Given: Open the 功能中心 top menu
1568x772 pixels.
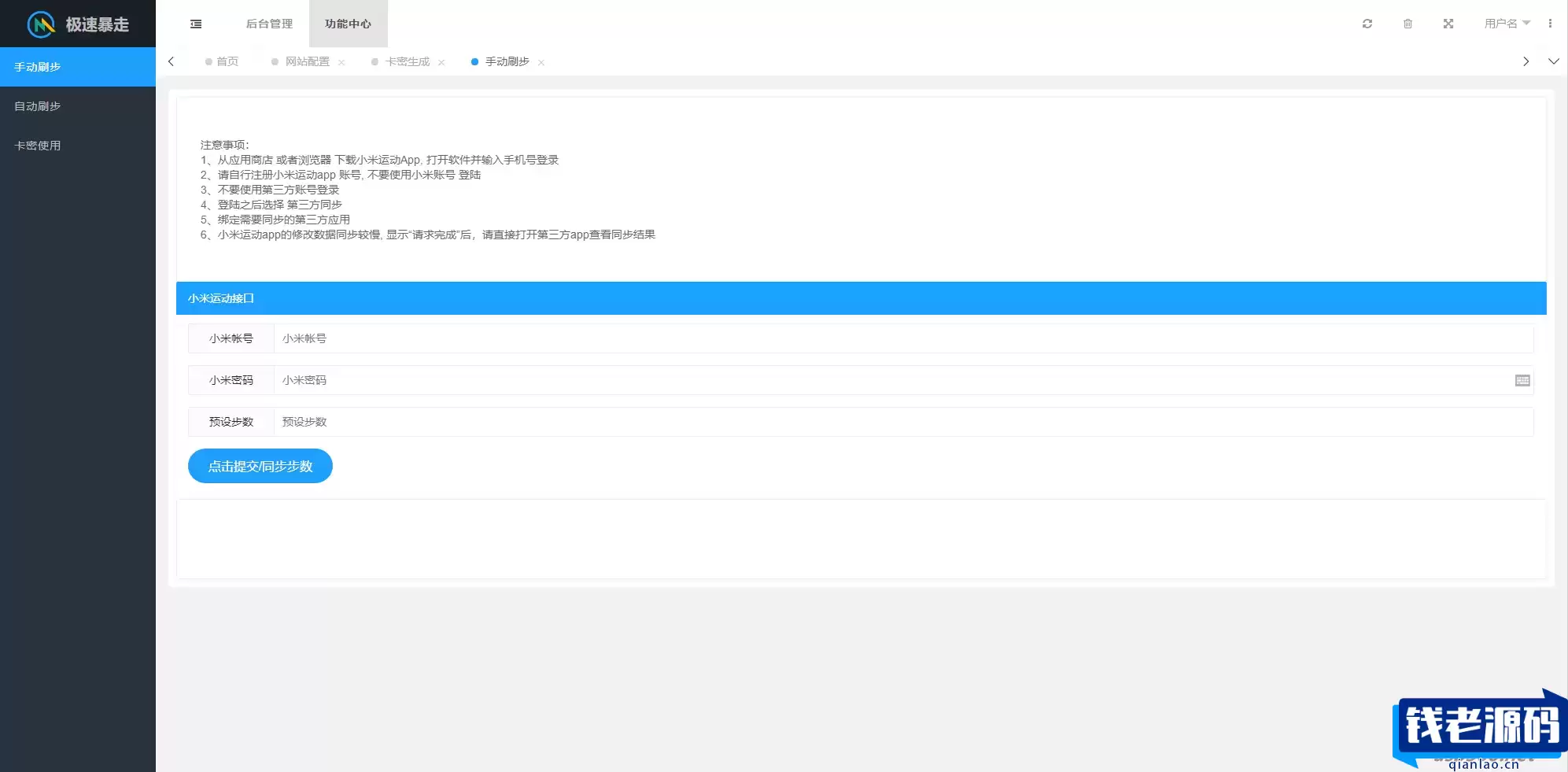Looking at the screenshot, I should click(349, 24).
